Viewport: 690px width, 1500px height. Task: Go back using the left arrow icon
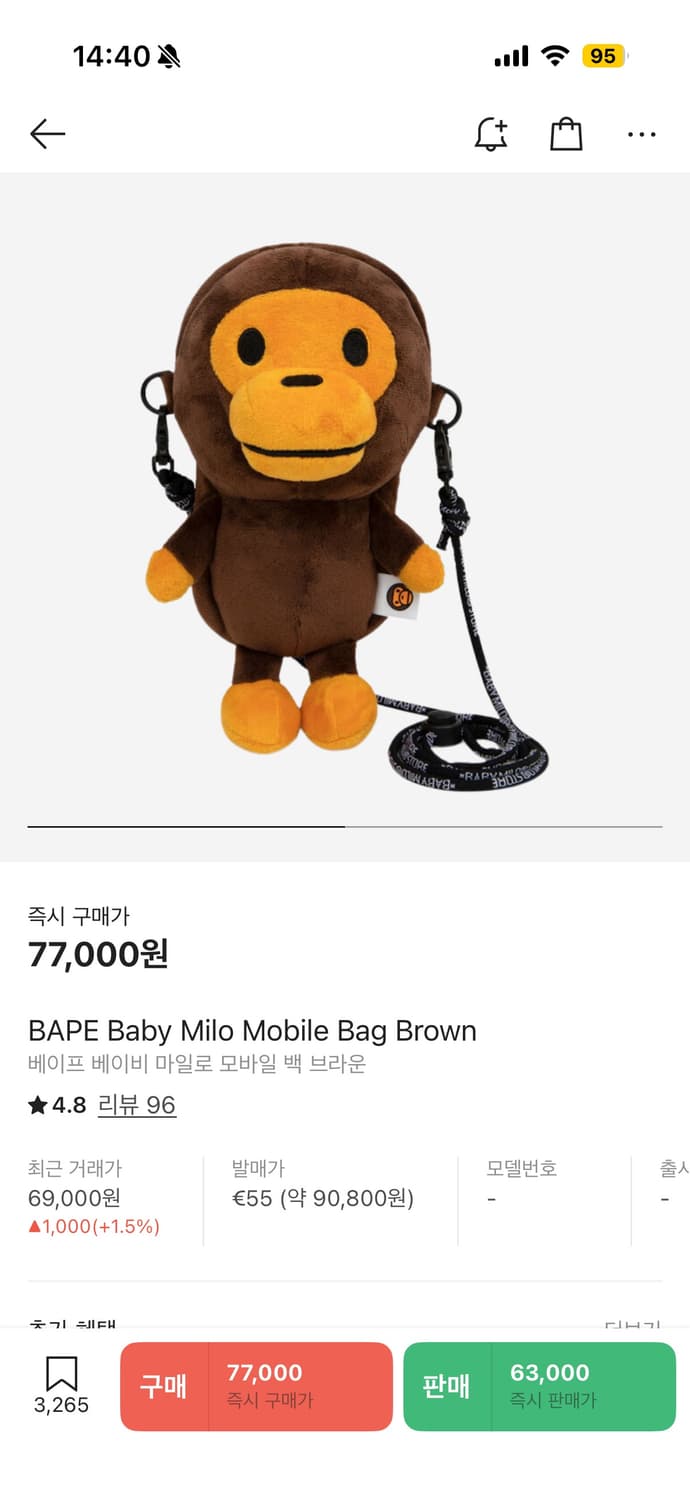click(47, 134)
